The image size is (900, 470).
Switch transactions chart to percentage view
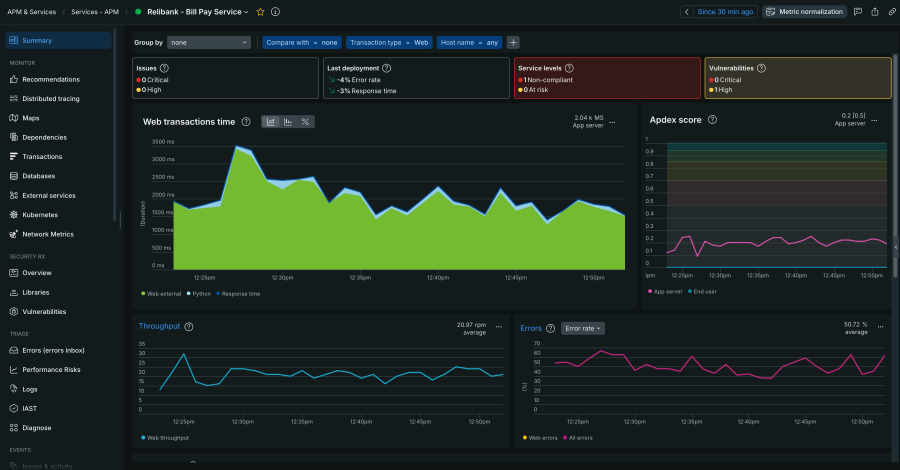point(305,122)
